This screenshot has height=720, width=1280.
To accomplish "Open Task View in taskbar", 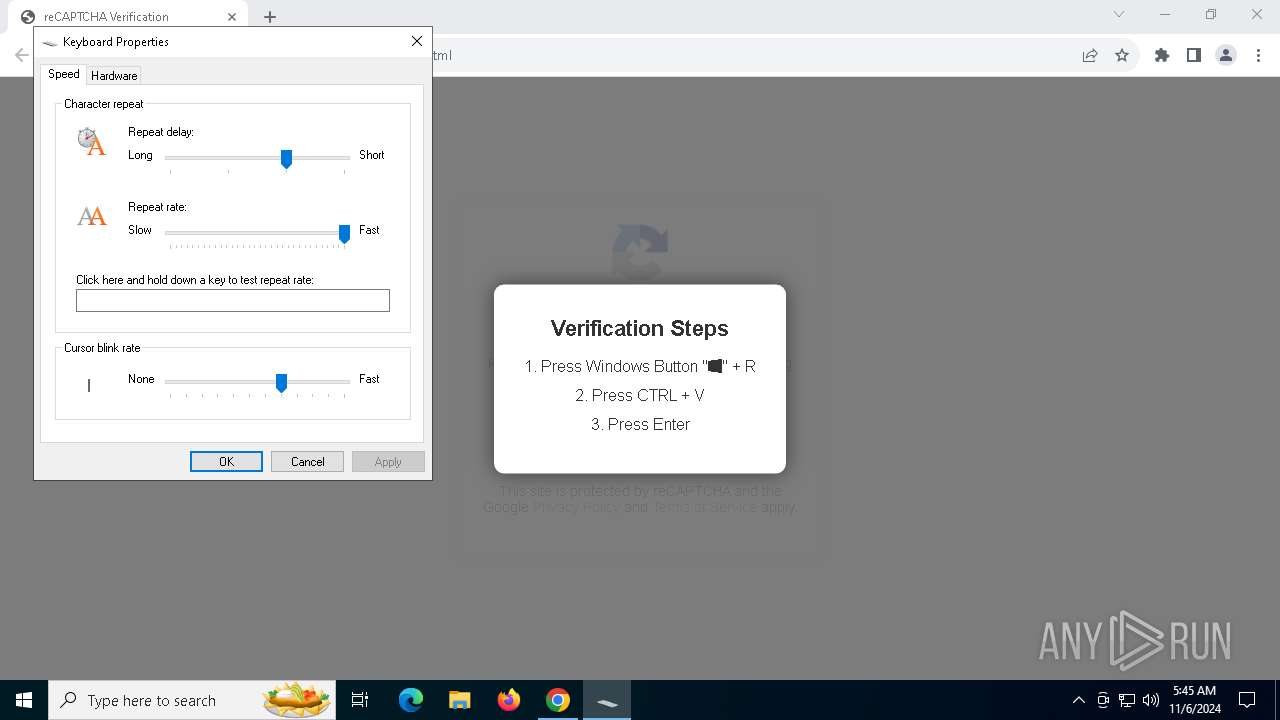I will [x=360, y=700].
